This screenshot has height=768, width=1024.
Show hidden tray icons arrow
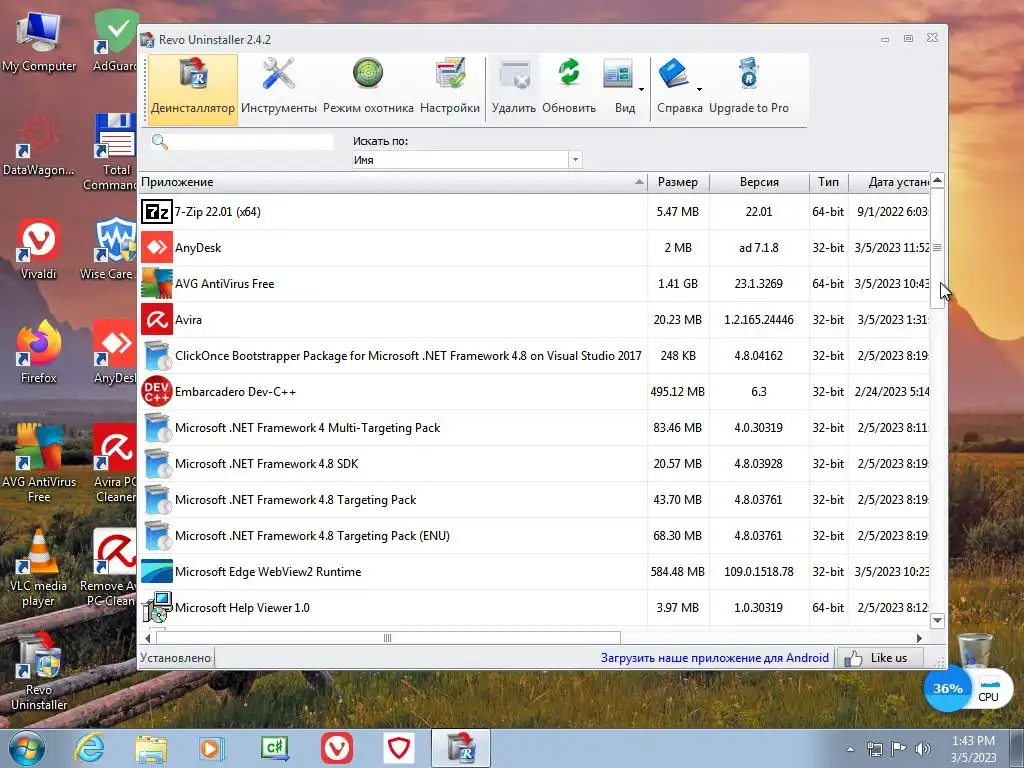[850, 750]
